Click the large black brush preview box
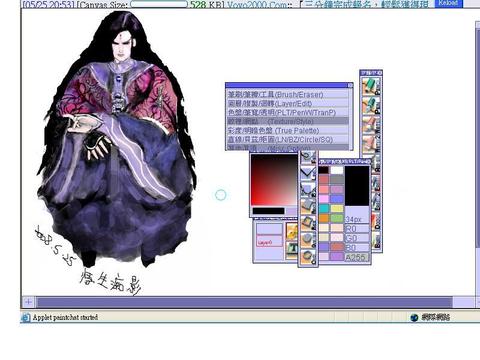 click(357, 186)
